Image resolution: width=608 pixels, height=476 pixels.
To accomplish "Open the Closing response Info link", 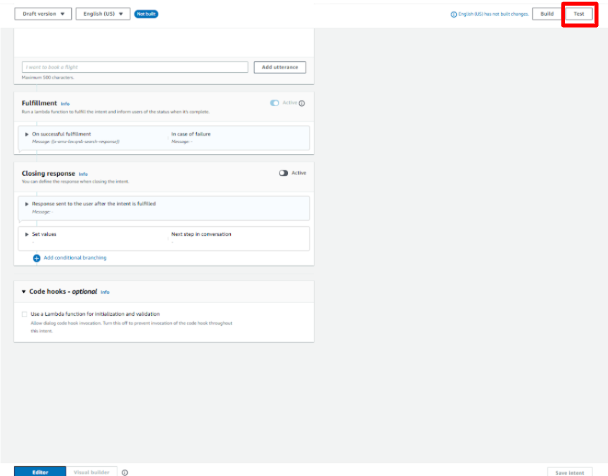I will [83, 174].
